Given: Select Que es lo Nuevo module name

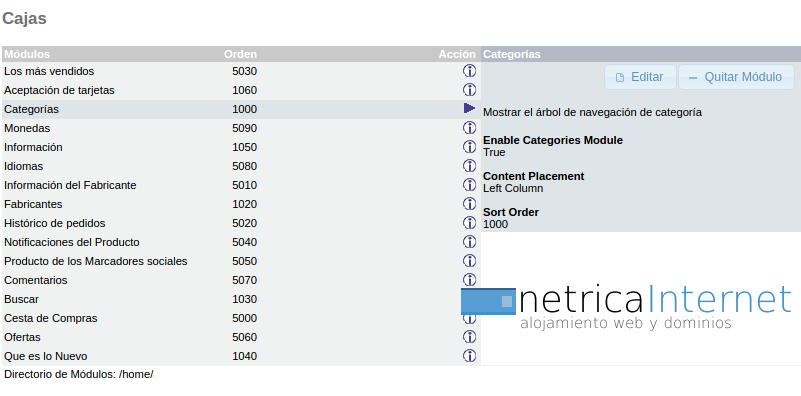Looking at the screenshot, I should pos(46,356).
